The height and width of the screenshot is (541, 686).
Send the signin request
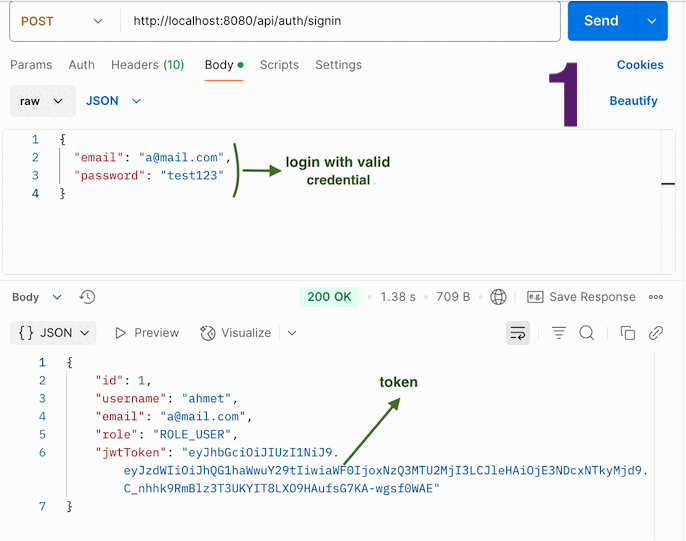602,21
